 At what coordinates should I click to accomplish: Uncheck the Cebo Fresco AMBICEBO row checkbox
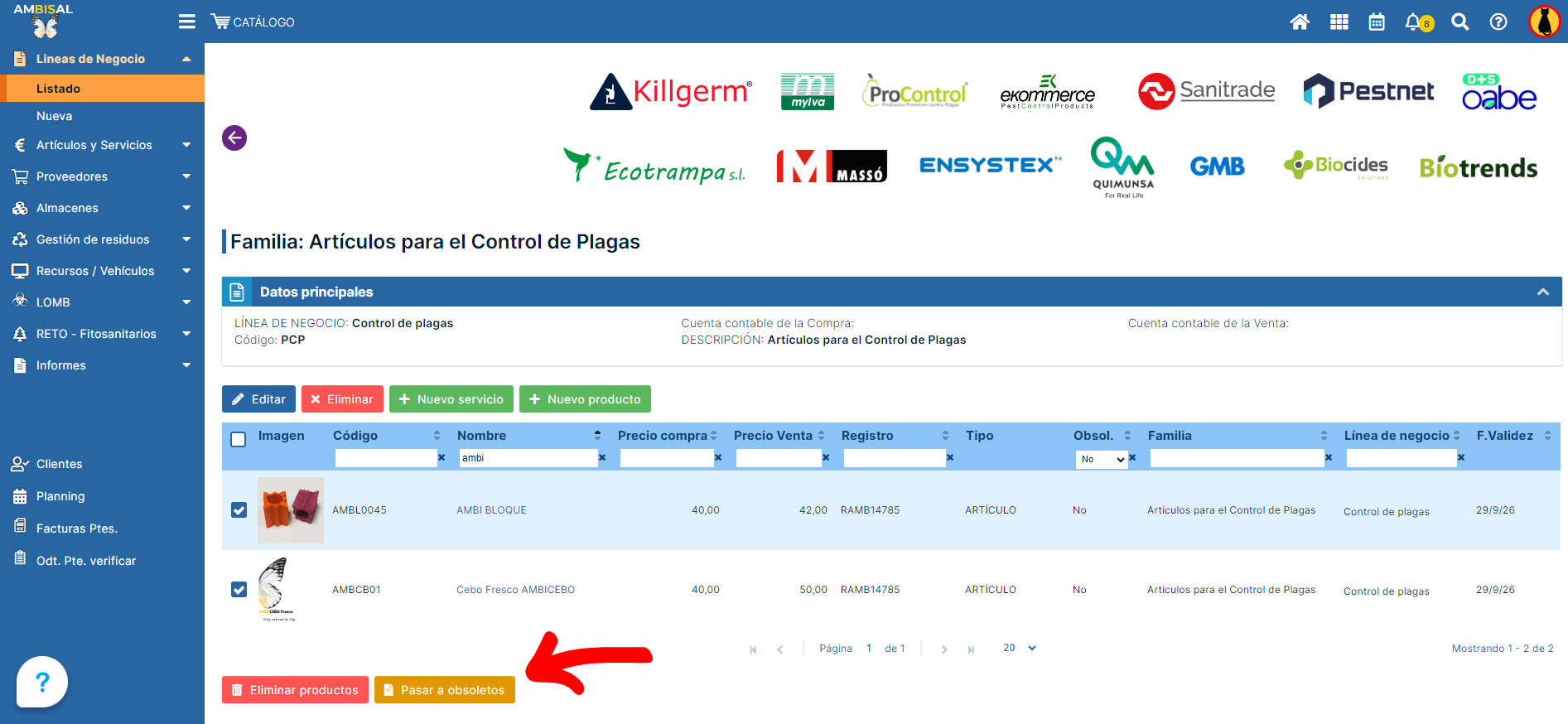[x=239, y=590]
